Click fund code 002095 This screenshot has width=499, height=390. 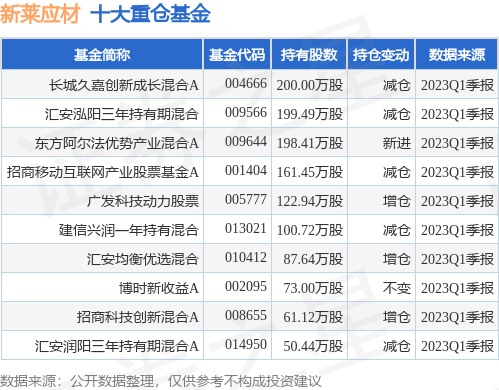246,286
